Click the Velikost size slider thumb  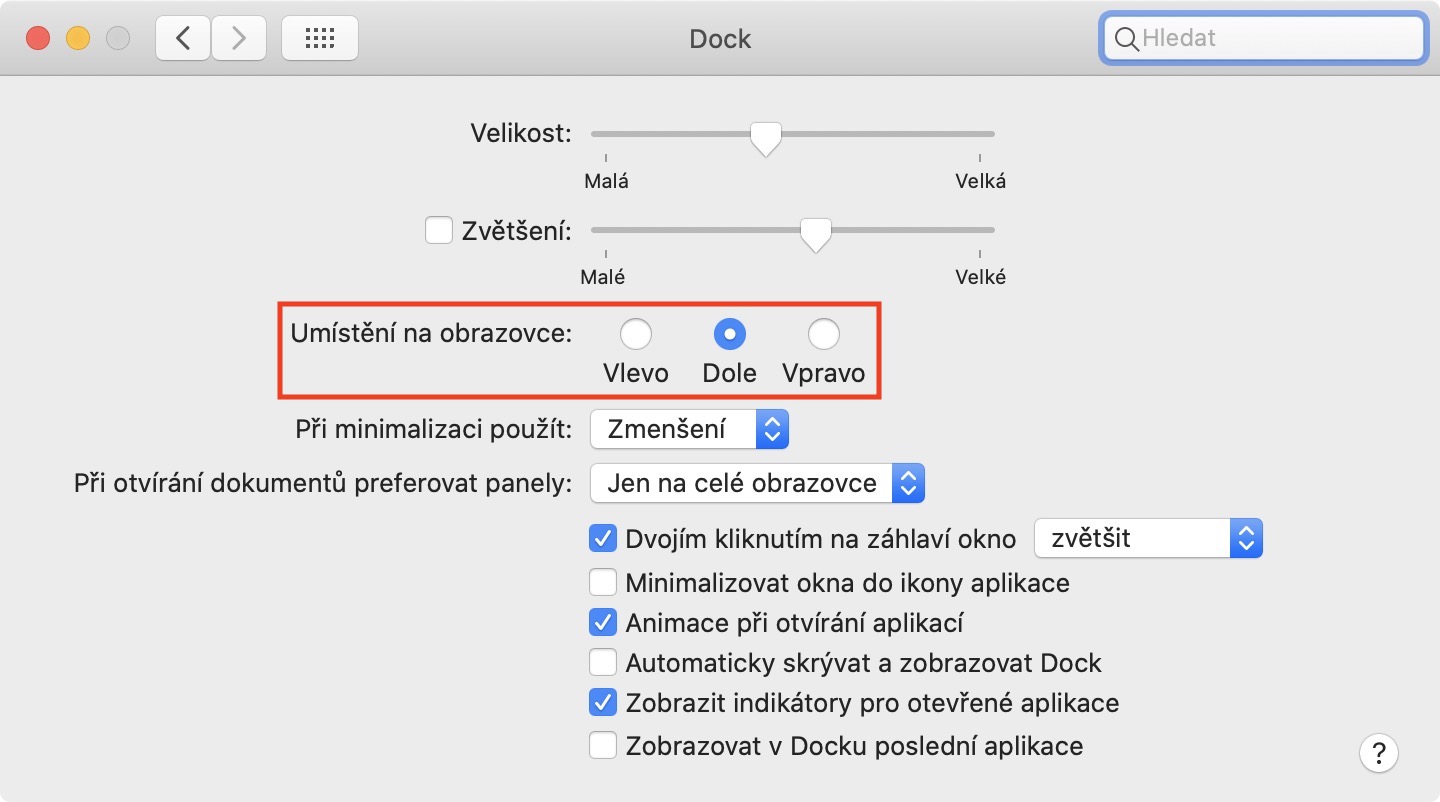pos(766,137)
